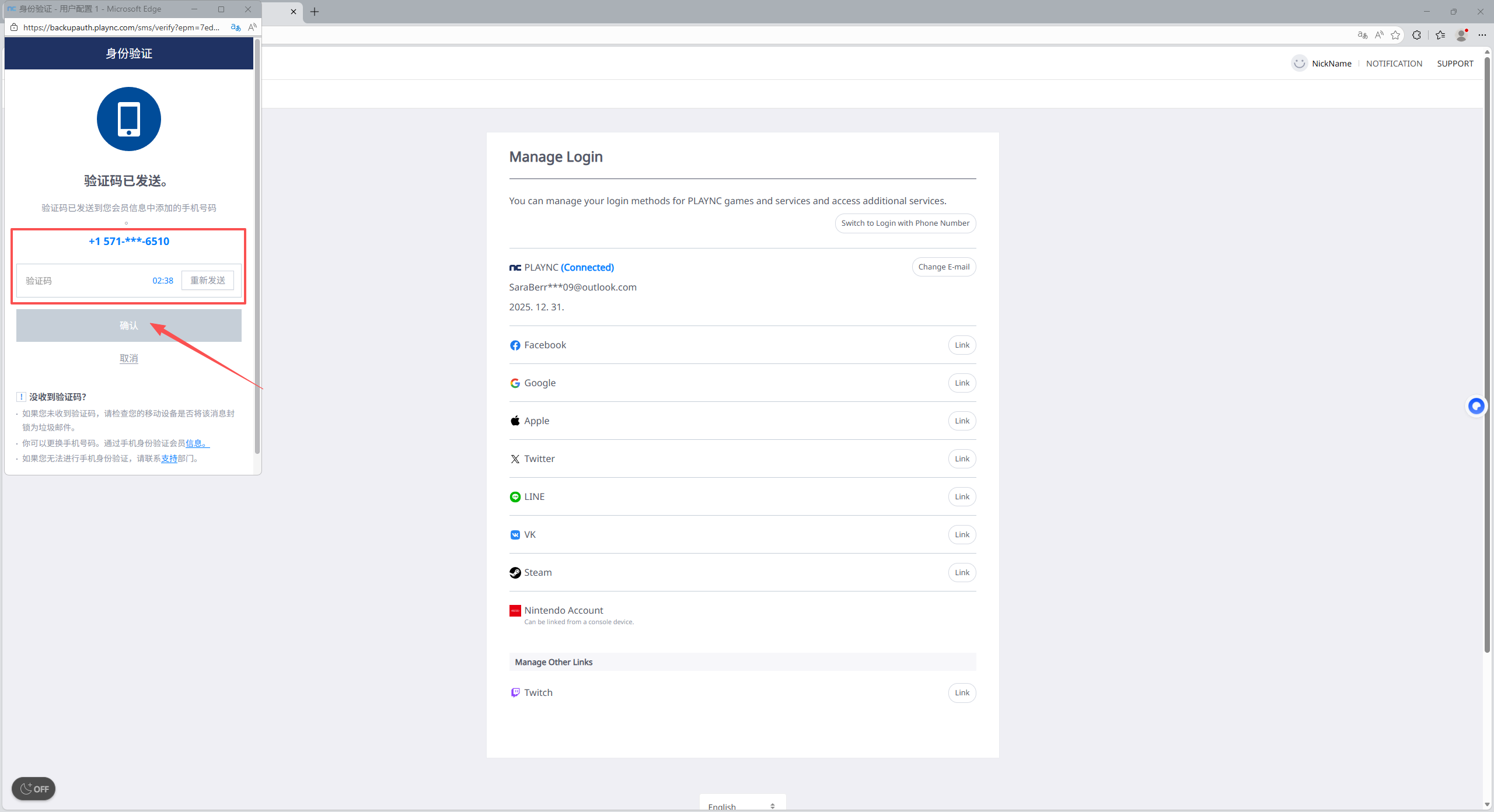
Task: Open the Edge settings and more menu
Action: [1482, 35]
